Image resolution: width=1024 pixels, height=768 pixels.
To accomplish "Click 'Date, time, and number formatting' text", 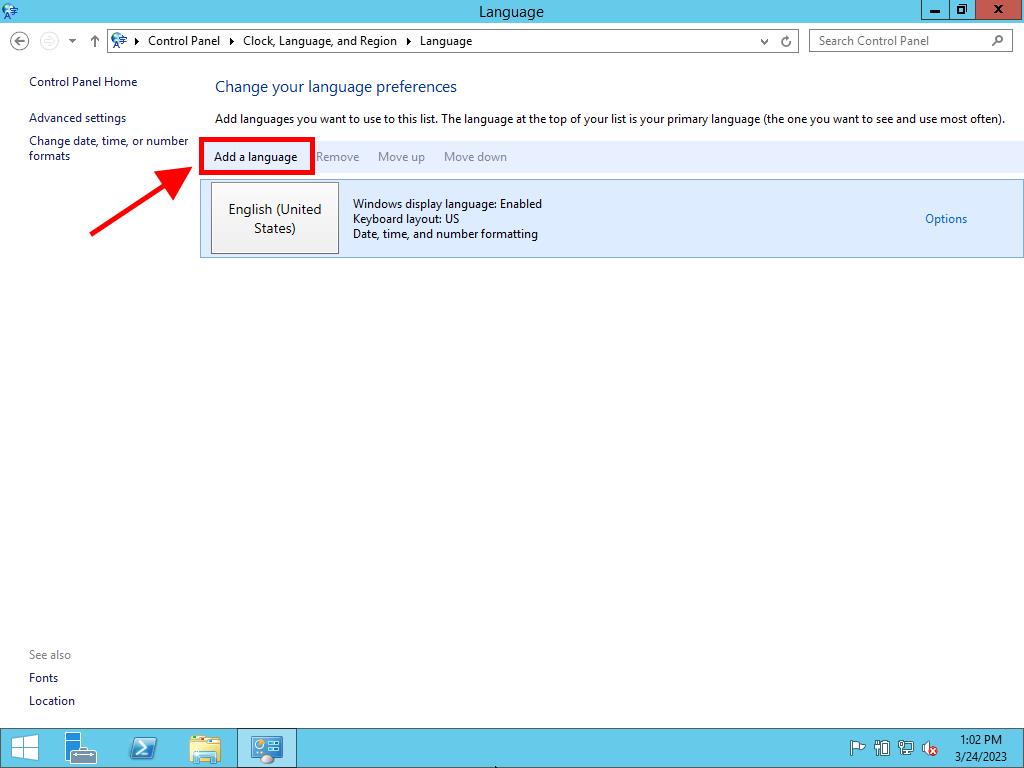I will tap(445, 234).
